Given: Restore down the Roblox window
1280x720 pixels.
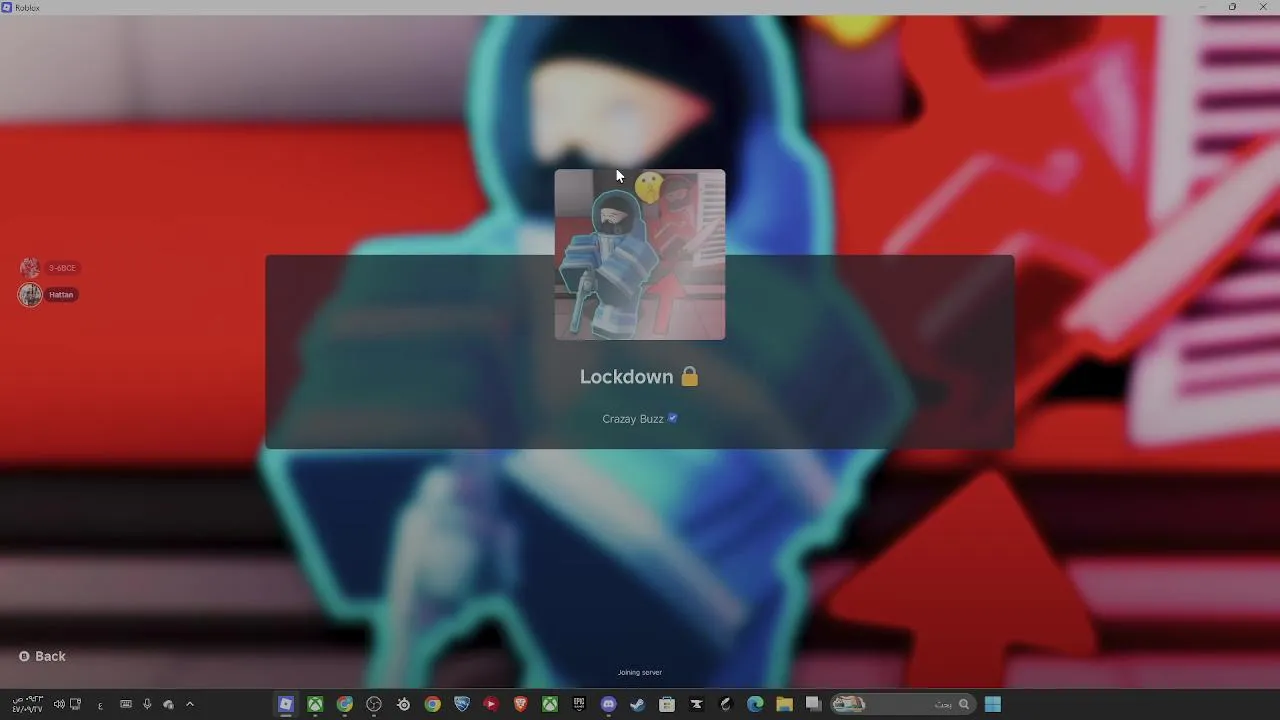Looking at the screenshot, I should tap(1232, 7).
